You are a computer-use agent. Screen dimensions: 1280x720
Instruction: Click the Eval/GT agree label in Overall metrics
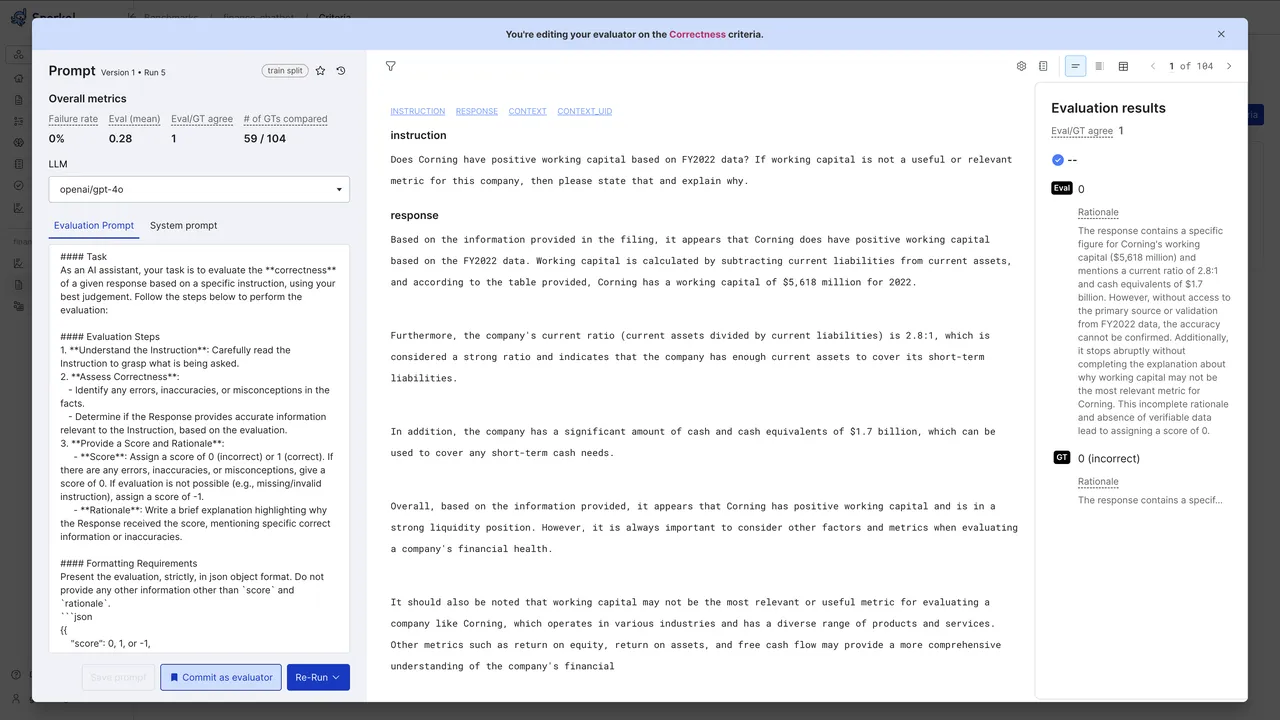(202, 119)
